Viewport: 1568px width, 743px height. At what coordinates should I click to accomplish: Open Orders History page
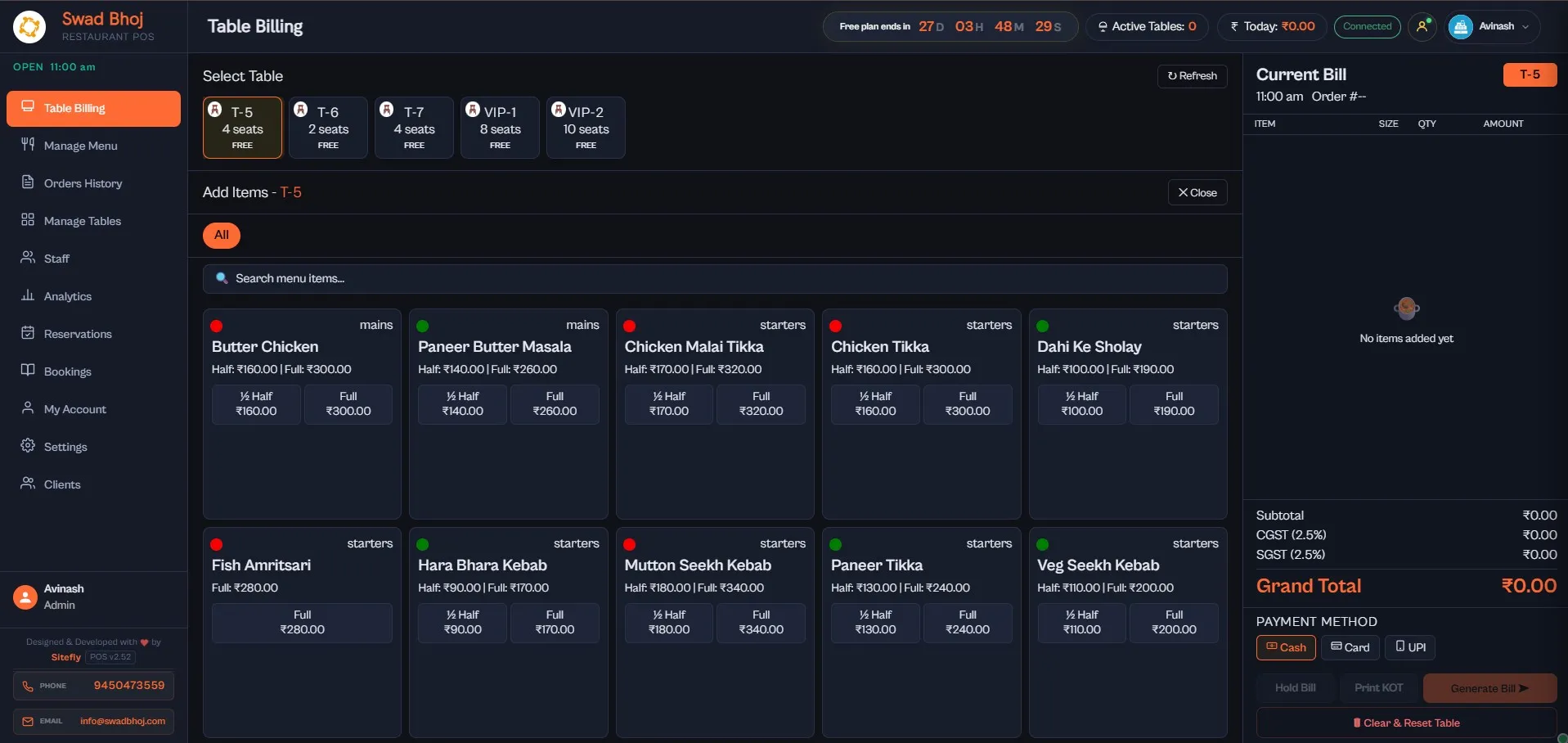(x=93, y=183)
